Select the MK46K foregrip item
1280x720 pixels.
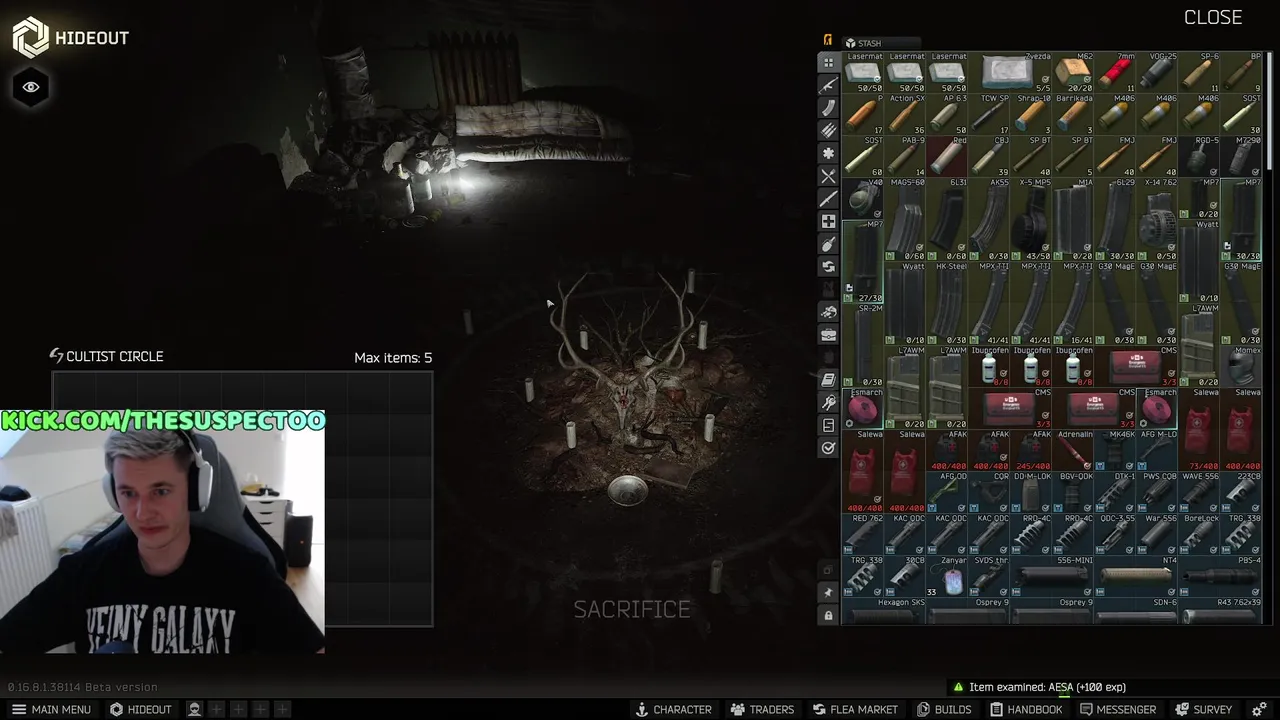[1116, 450]
